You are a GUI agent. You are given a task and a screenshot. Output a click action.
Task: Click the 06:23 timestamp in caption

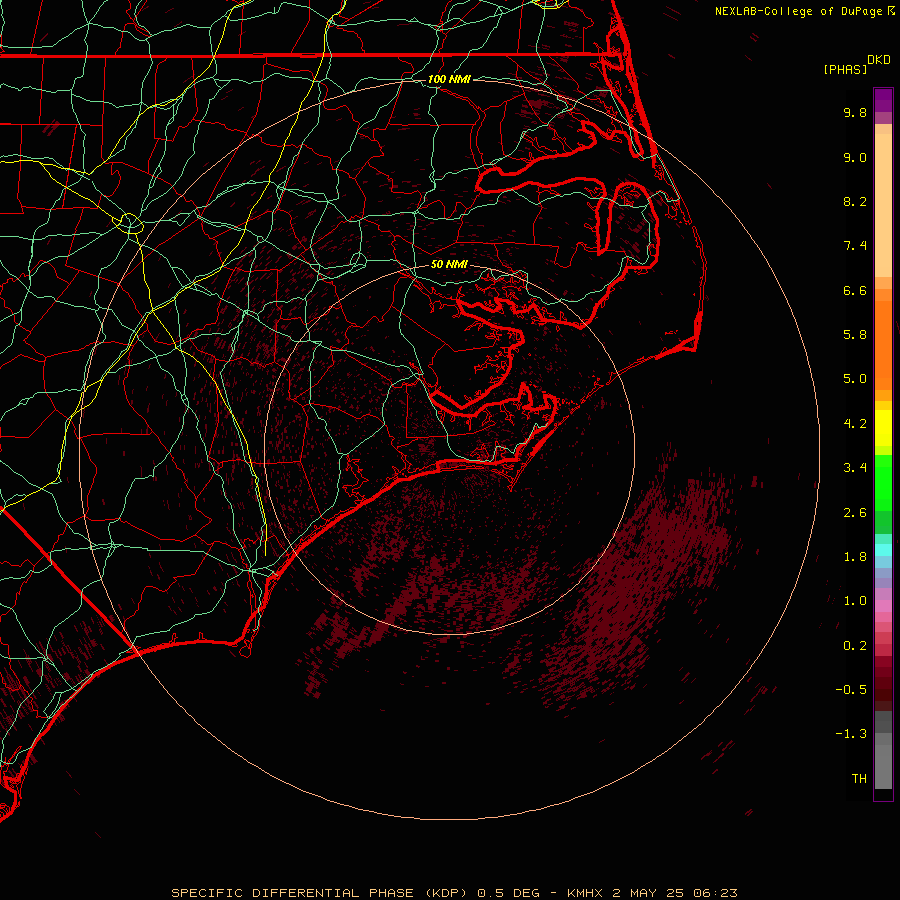coord(715,893)
